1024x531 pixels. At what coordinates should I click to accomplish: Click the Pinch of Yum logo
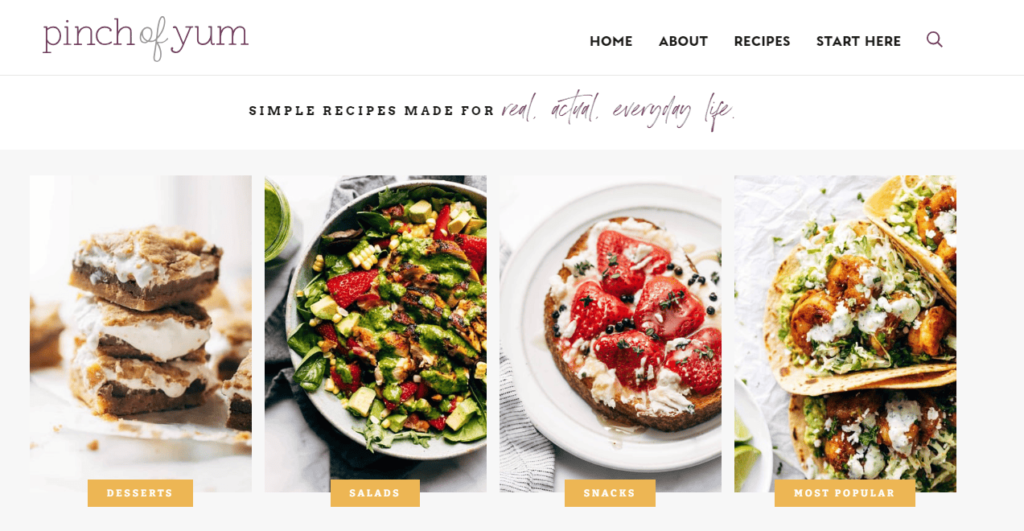point(146,39)
